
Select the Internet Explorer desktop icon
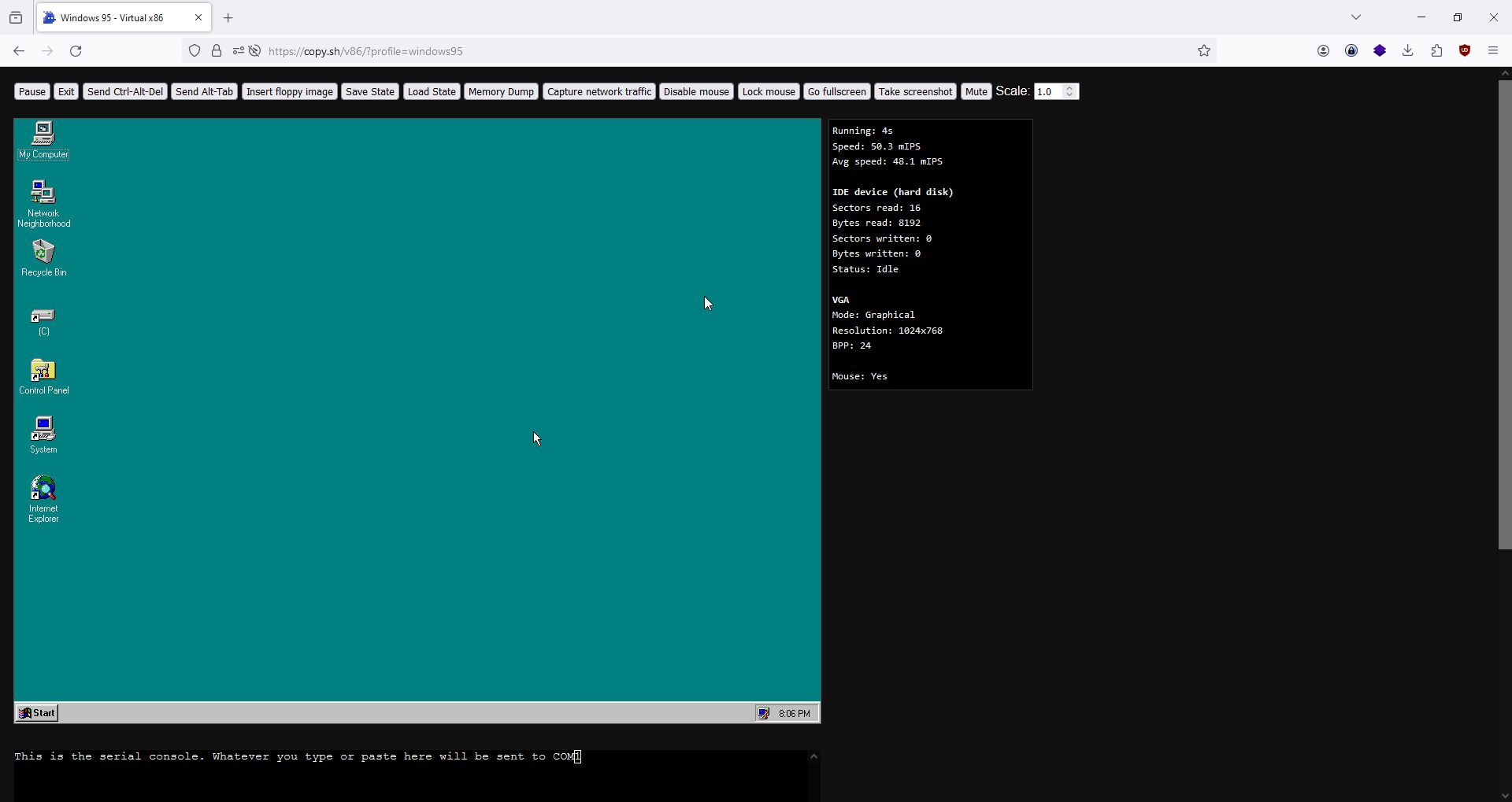pos(43,500)
